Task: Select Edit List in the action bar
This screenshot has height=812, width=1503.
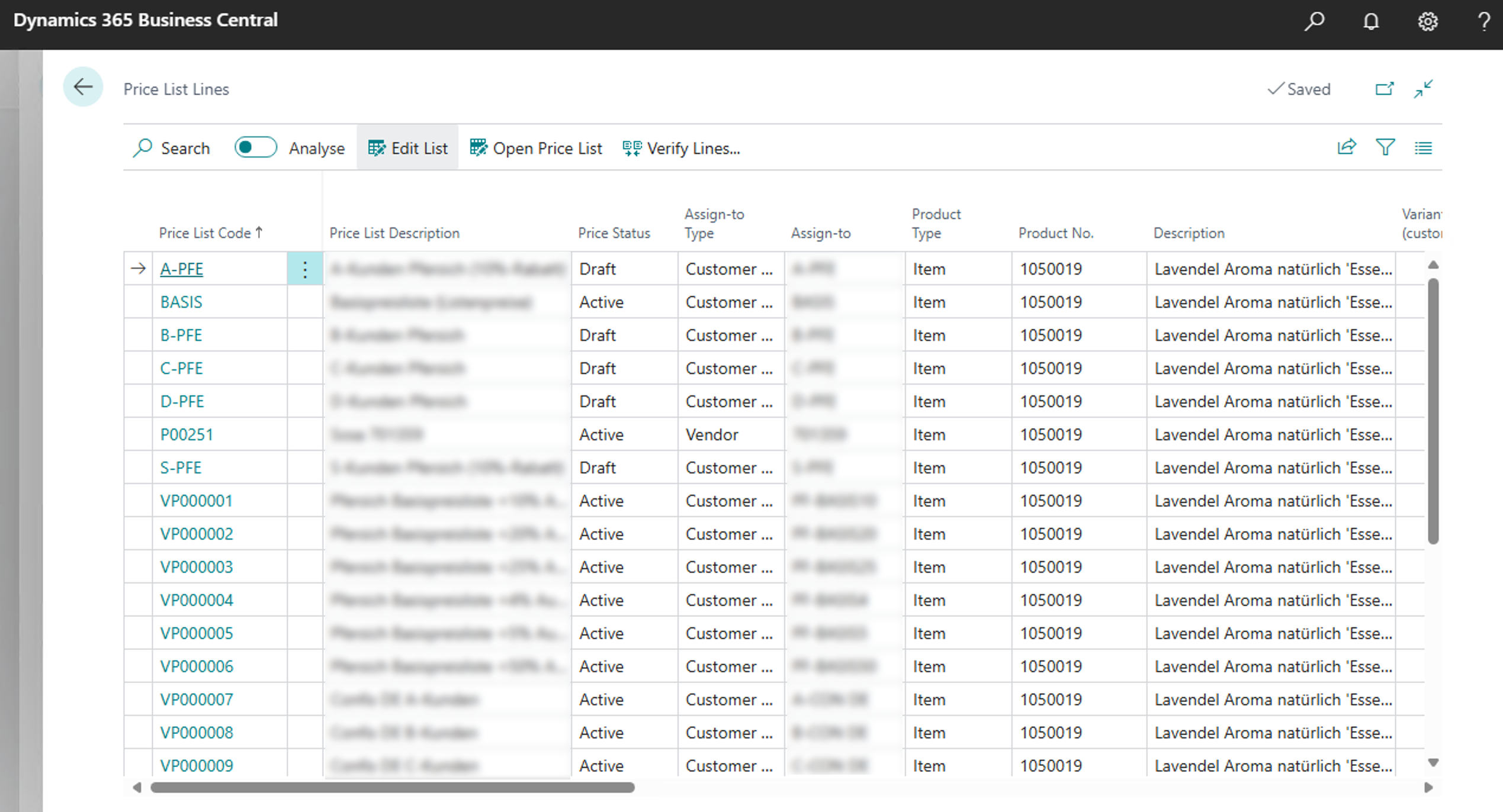Action: (407, 148)
